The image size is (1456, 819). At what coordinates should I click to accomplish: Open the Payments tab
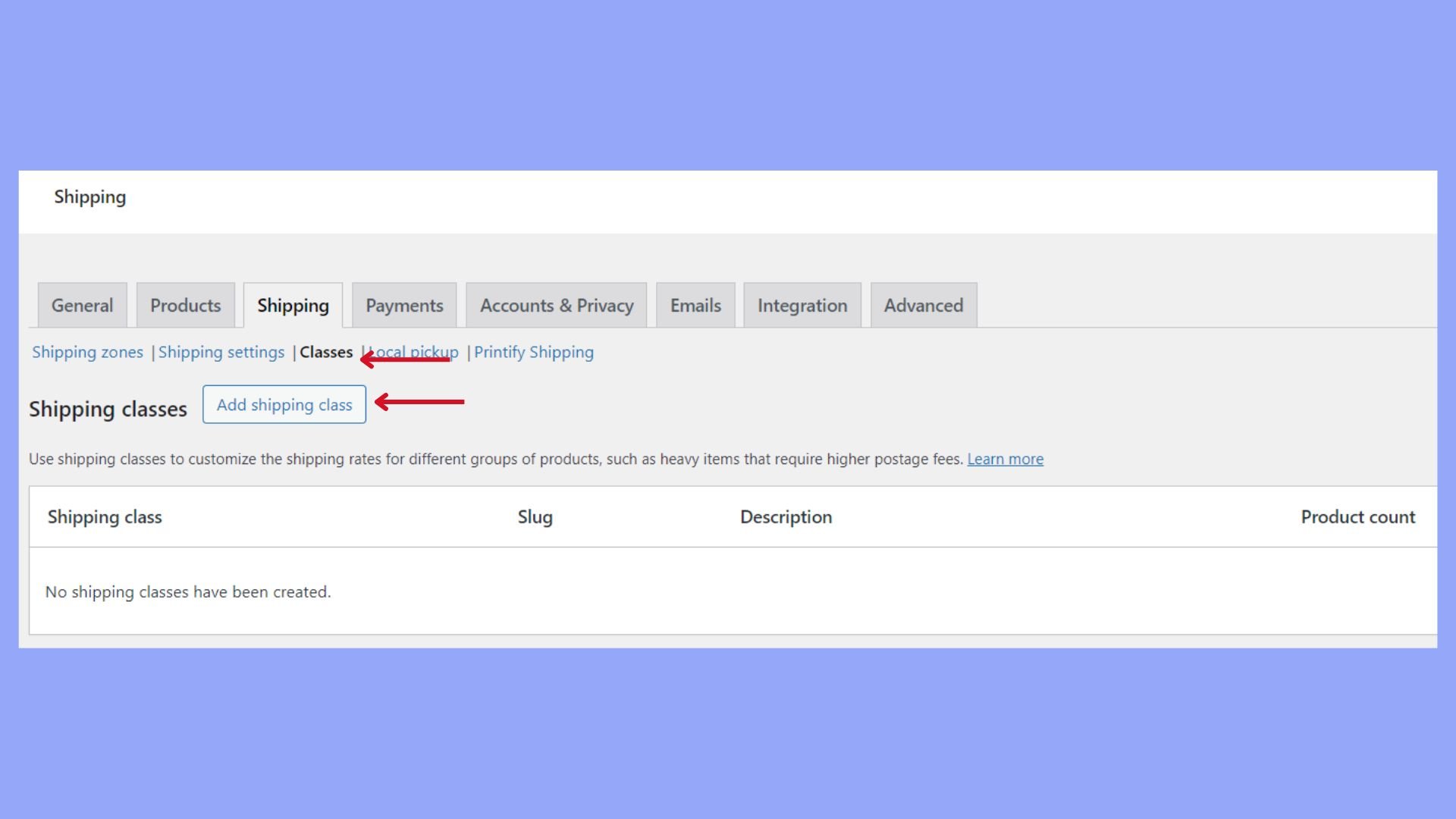point(404,306)
